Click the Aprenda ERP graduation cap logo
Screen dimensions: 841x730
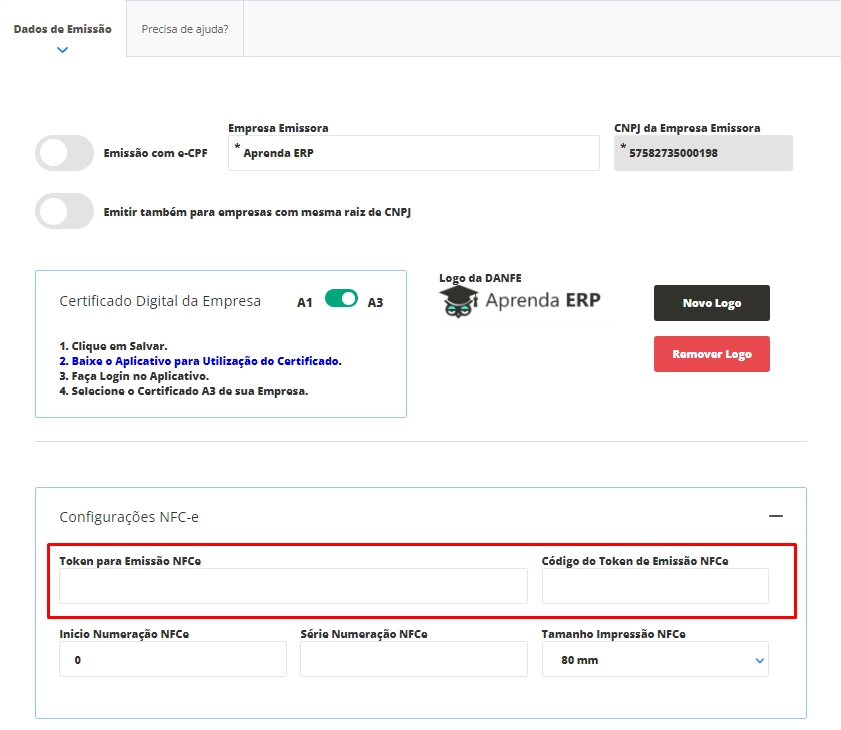point(459,300)
